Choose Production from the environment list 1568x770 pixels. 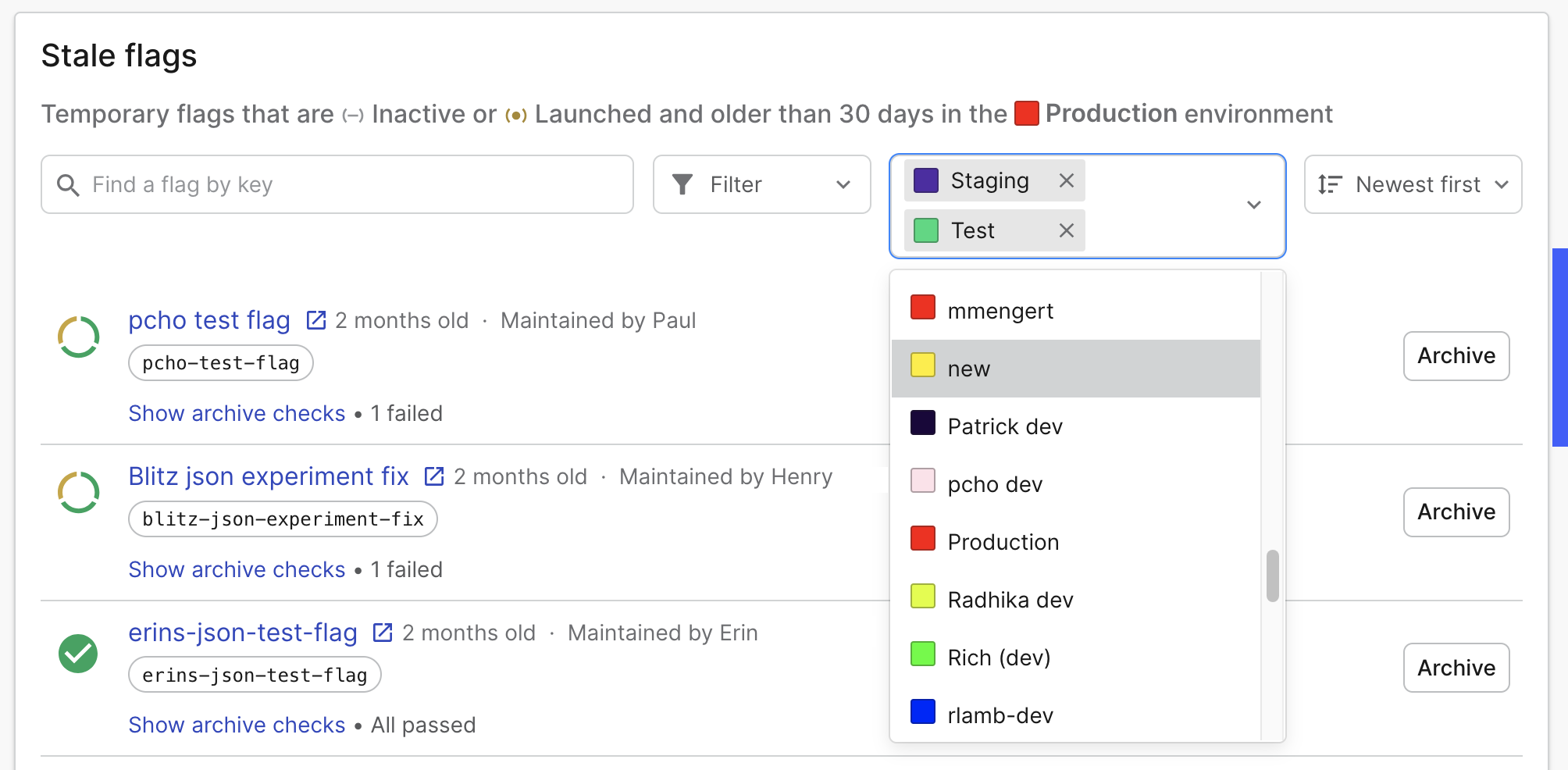[1003, 541]
